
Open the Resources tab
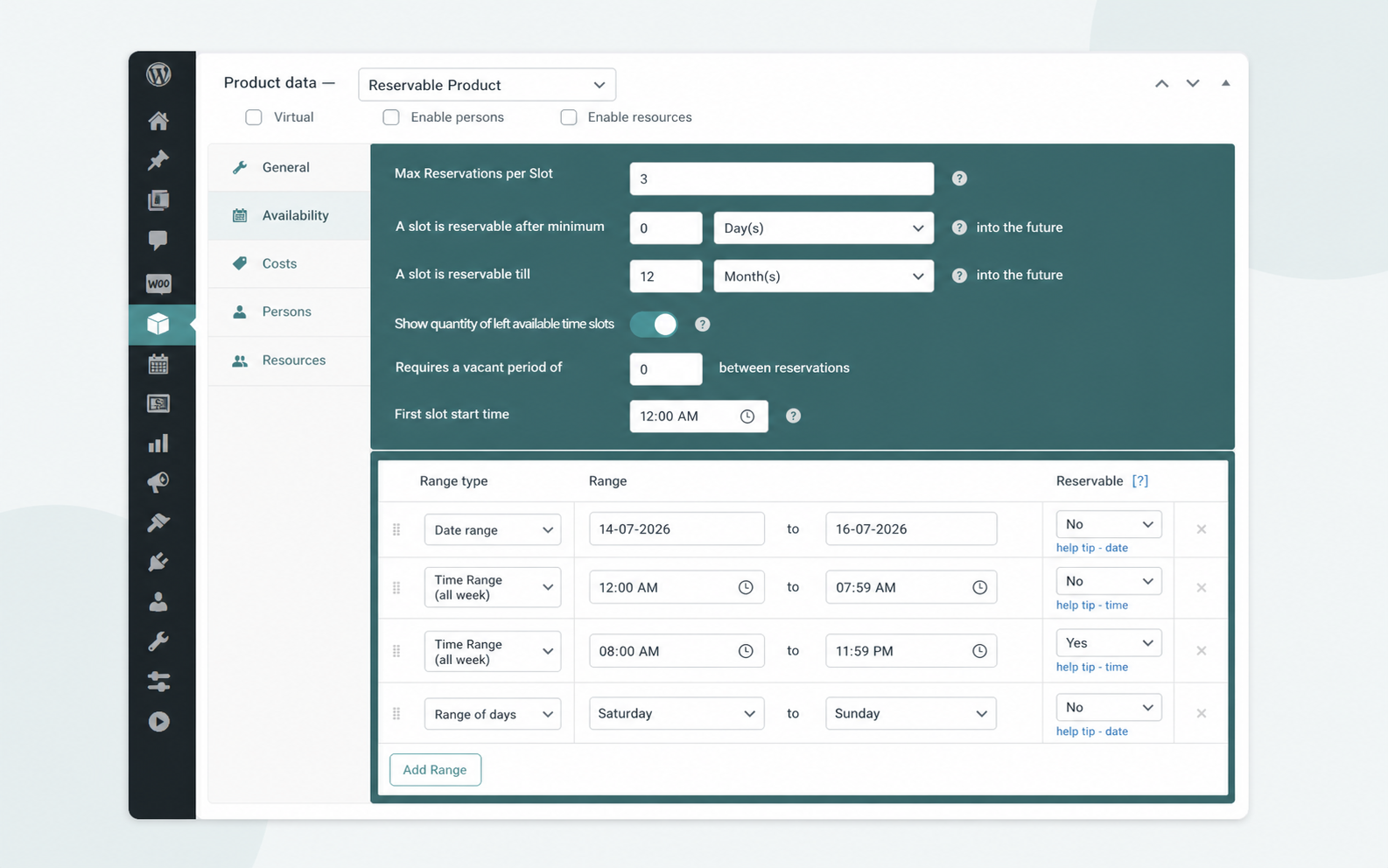click(x=290, y=360)
